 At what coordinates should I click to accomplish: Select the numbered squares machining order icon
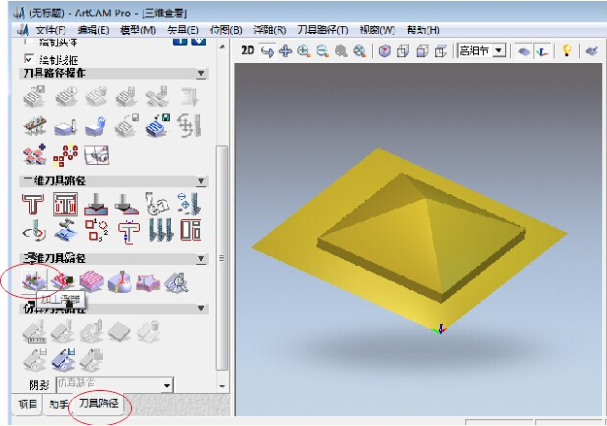96,231
